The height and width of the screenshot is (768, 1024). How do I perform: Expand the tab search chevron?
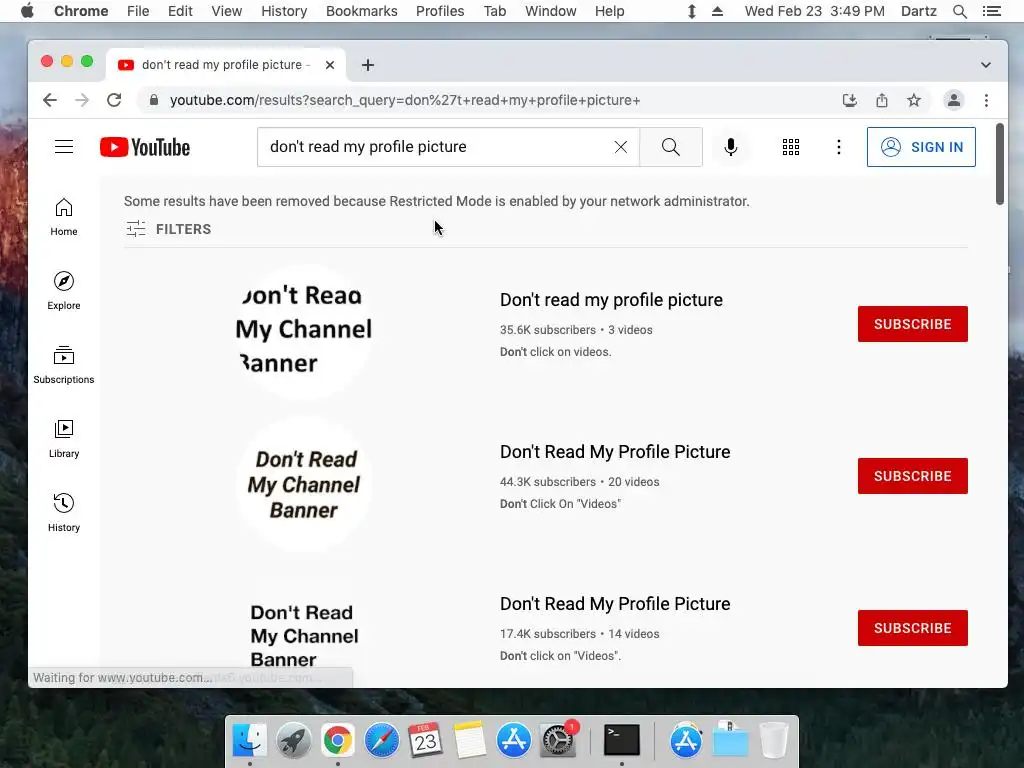[986, 65]
